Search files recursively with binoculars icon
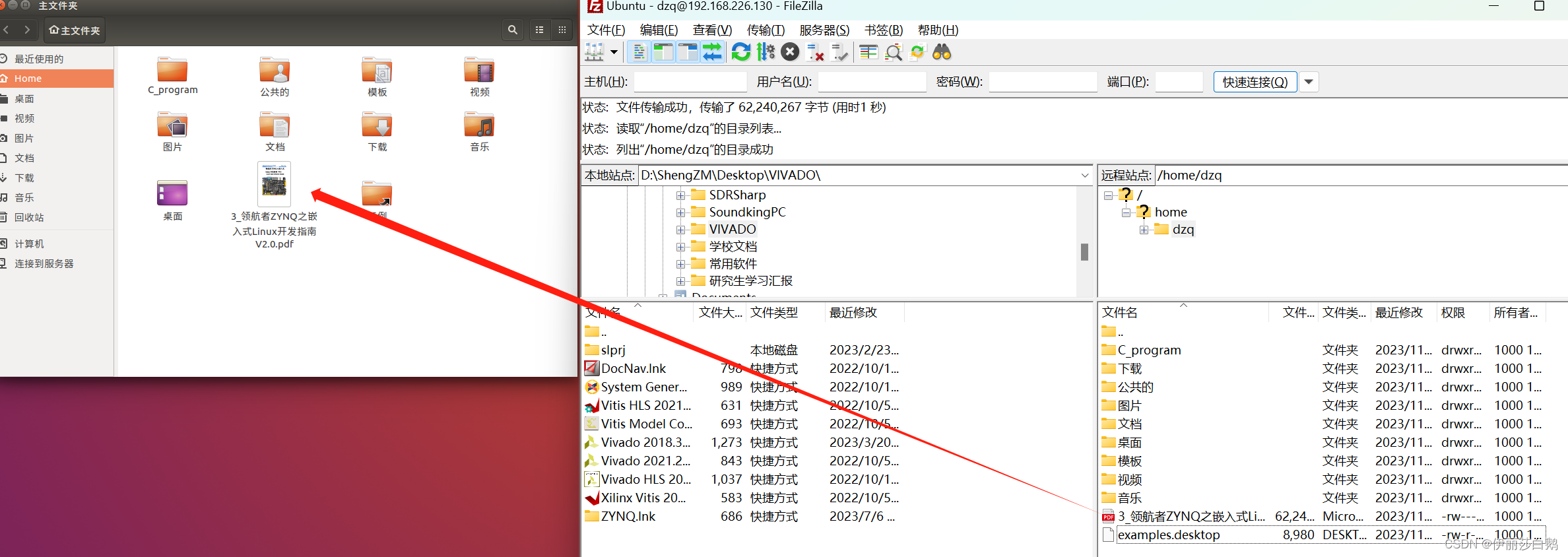This screenshot has height=557, width=1568. click(x=942, y=52)
